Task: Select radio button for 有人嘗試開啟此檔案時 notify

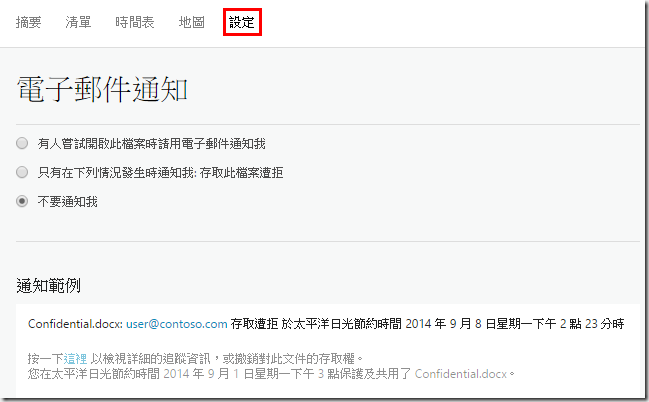Action: pyautogui.click(x=22, y=143)
